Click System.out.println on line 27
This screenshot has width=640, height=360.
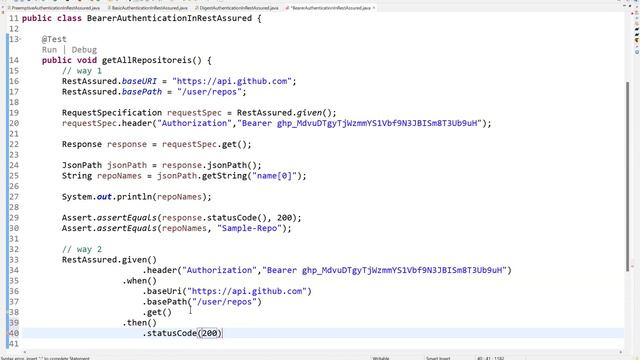point(107,197)
